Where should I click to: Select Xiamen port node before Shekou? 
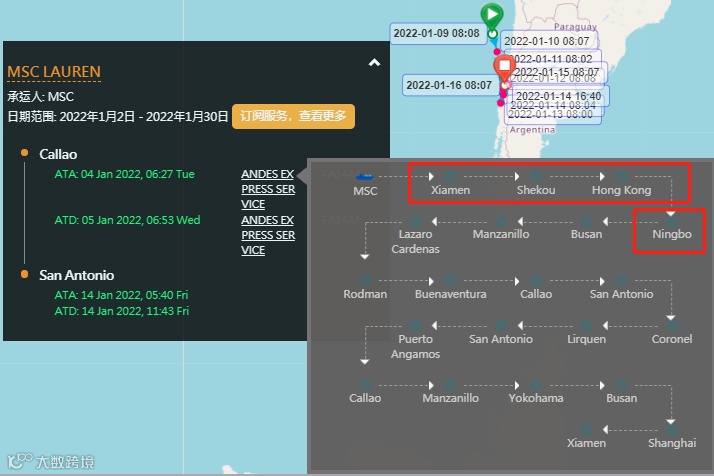point(450,177)
